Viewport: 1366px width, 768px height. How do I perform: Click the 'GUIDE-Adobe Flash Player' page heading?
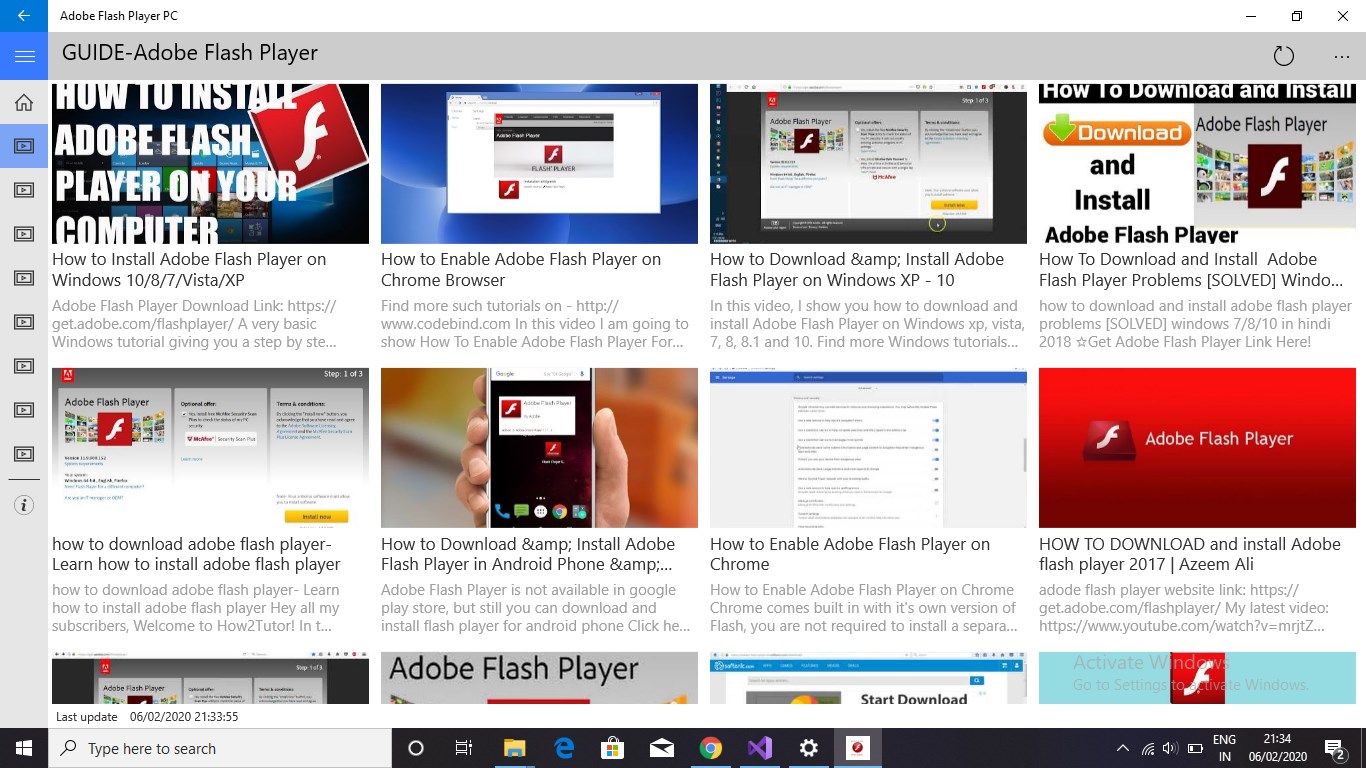(x=190, y=53)
